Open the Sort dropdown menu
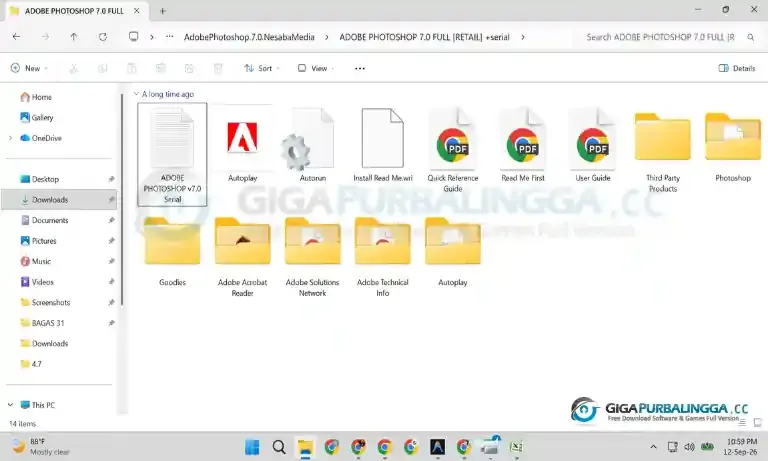This screenshot has width=768, height=461. [262, 69]
